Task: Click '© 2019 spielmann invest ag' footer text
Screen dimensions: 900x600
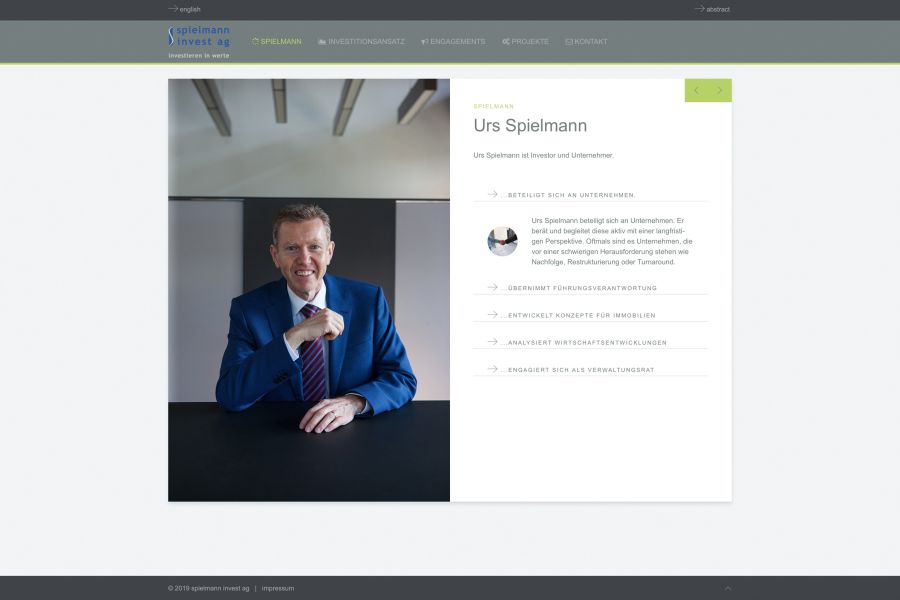Action: point(209,588)
